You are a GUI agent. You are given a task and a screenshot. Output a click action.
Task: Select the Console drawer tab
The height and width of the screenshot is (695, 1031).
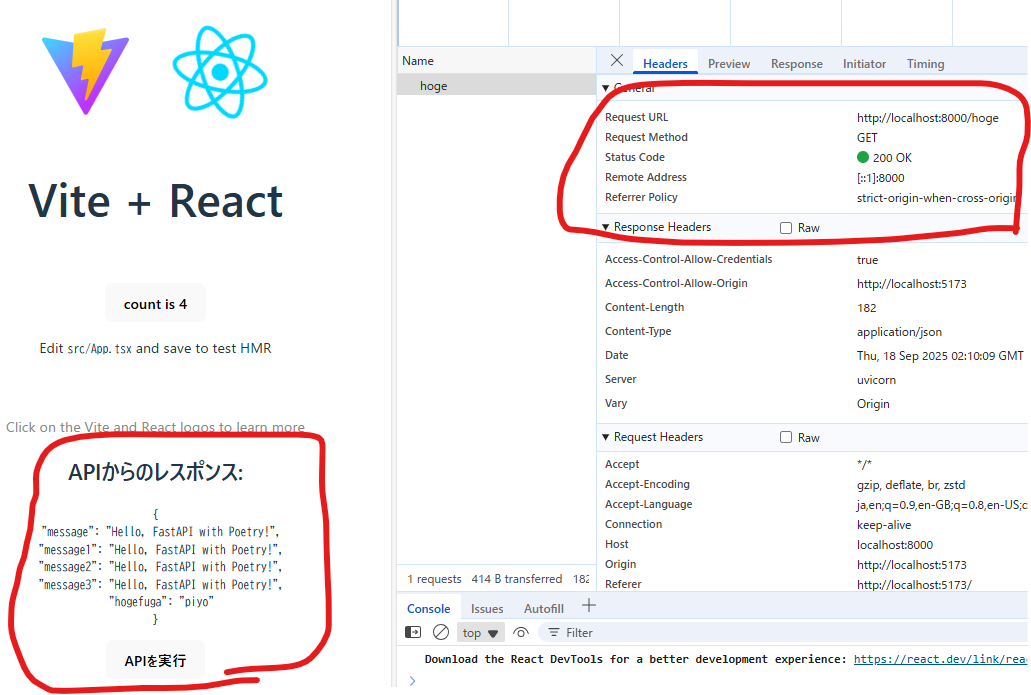pyautogui.click(x=429, y=609)
